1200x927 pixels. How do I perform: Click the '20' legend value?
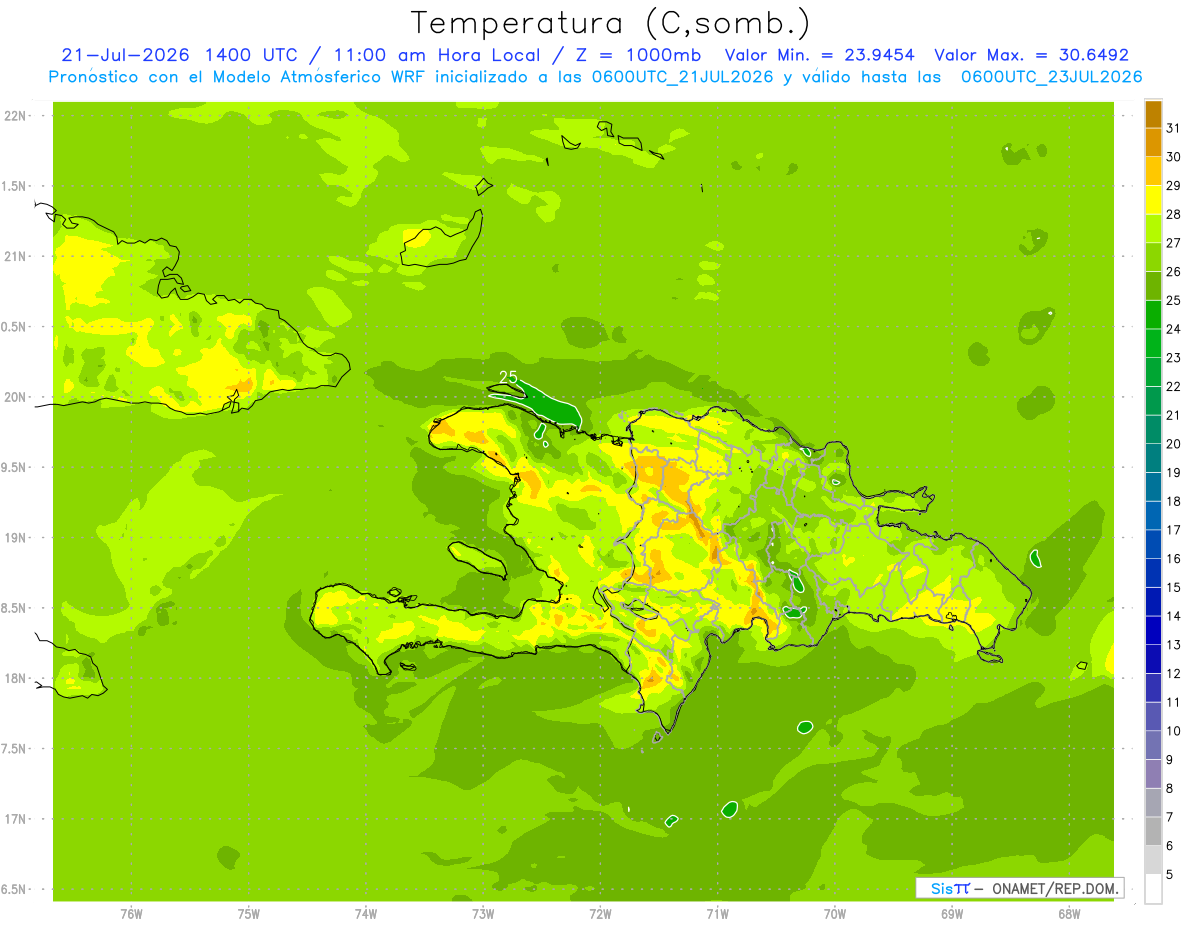tap(1174, 444)
